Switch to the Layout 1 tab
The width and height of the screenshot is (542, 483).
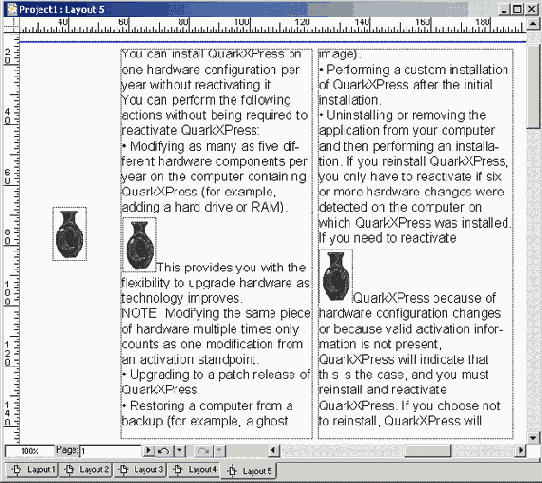coord(32,470)
